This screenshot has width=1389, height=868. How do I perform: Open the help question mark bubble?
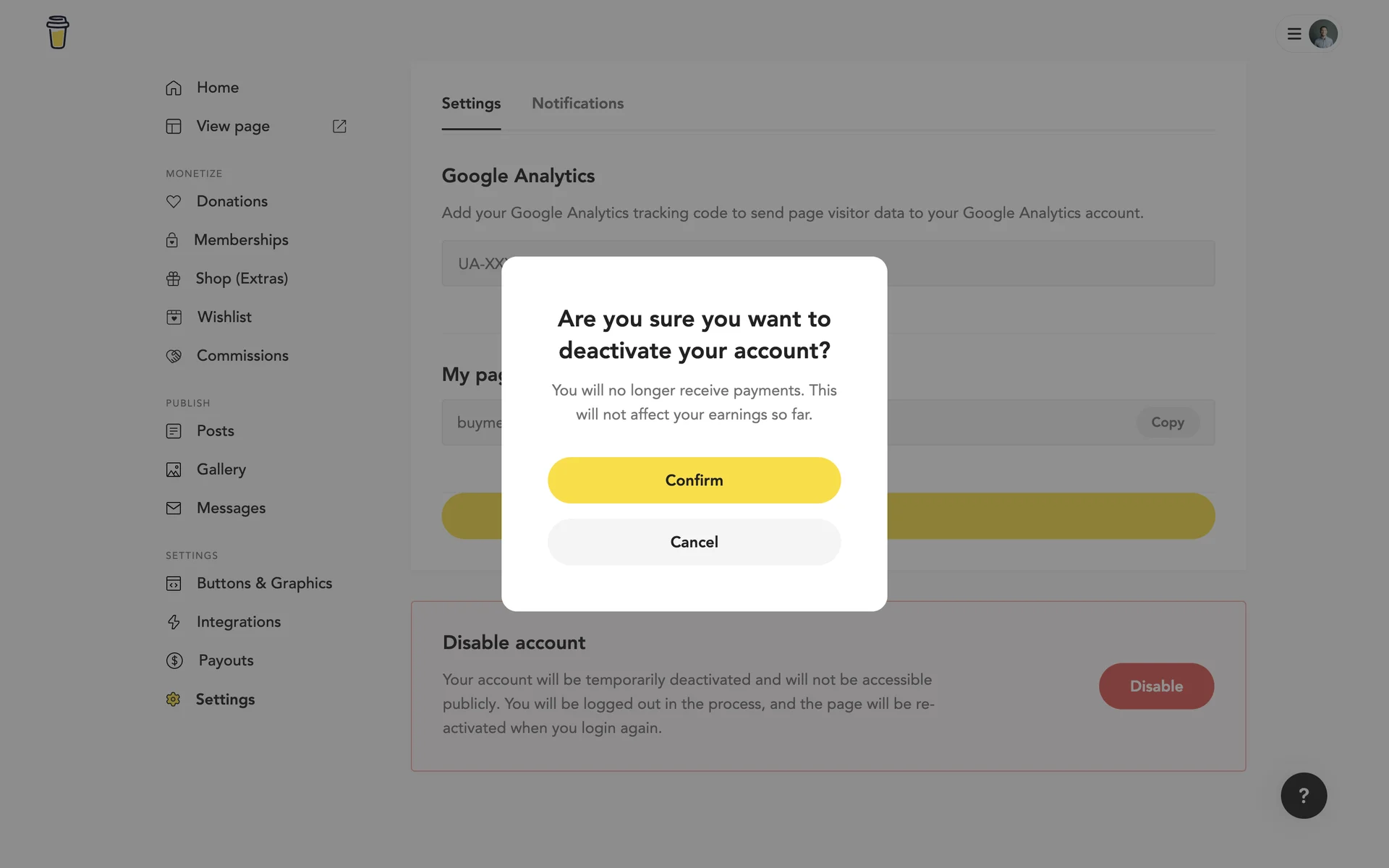tap(1304, 796)
